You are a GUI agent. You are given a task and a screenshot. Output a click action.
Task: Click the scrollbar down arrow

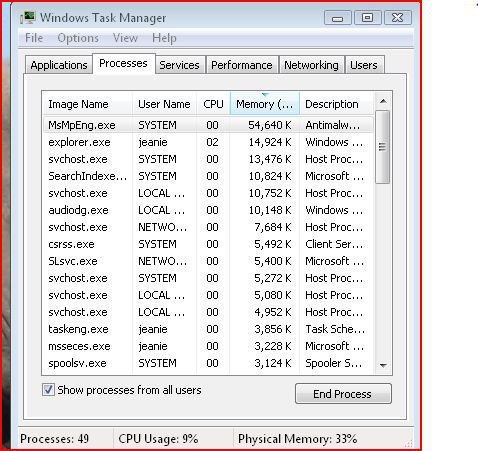383,366
